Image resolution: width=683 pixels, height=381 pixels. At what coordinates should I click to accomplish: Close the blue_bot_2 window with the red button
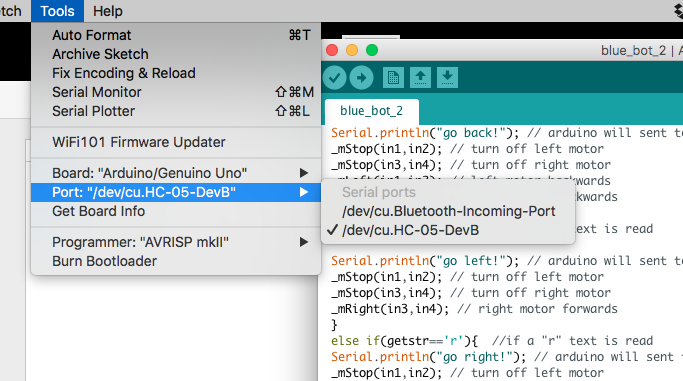[x=332, y=51]
